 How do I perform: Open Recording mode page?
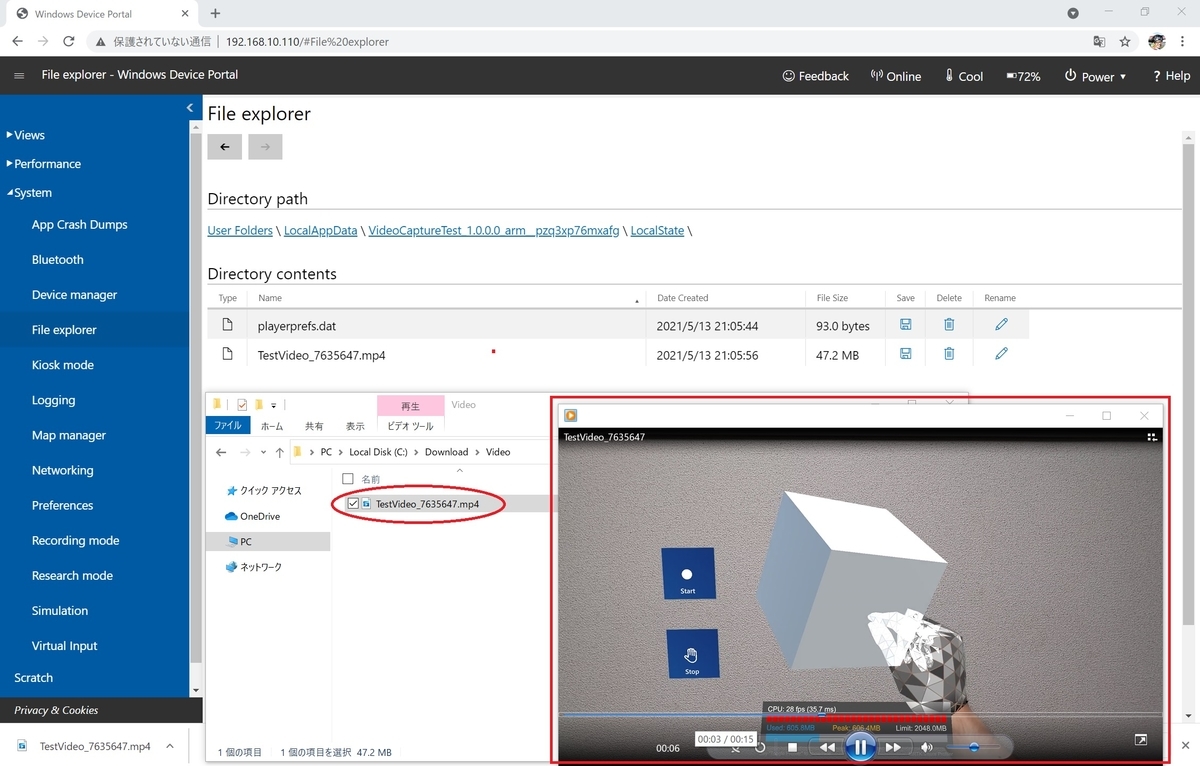[x=75, y=540]
